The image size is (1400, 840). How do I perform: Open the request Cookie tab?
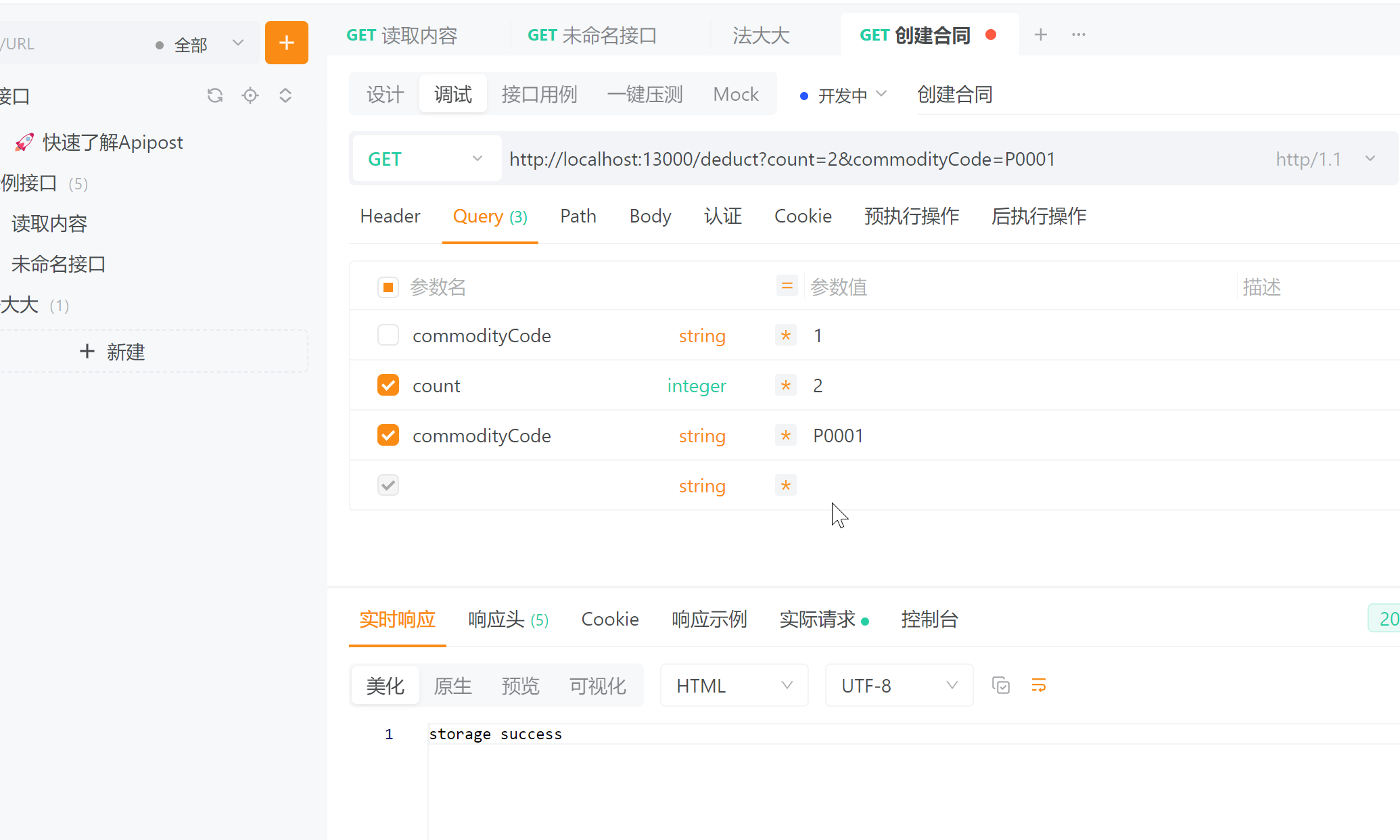click(803, 216)
